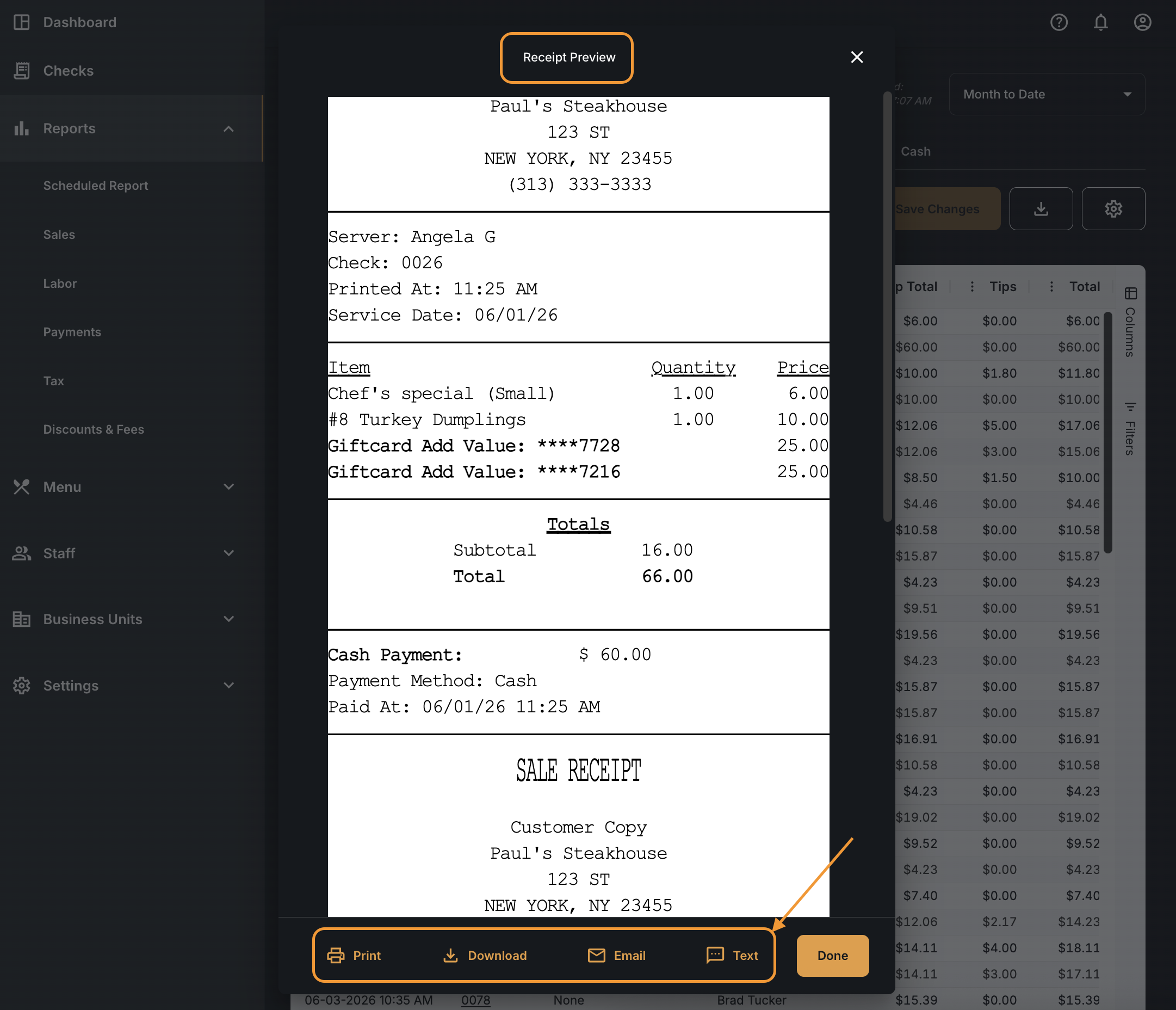Click the Menu utensils icon
Viewport: 1176px width, 1010px height.
(x=22, y=486)
